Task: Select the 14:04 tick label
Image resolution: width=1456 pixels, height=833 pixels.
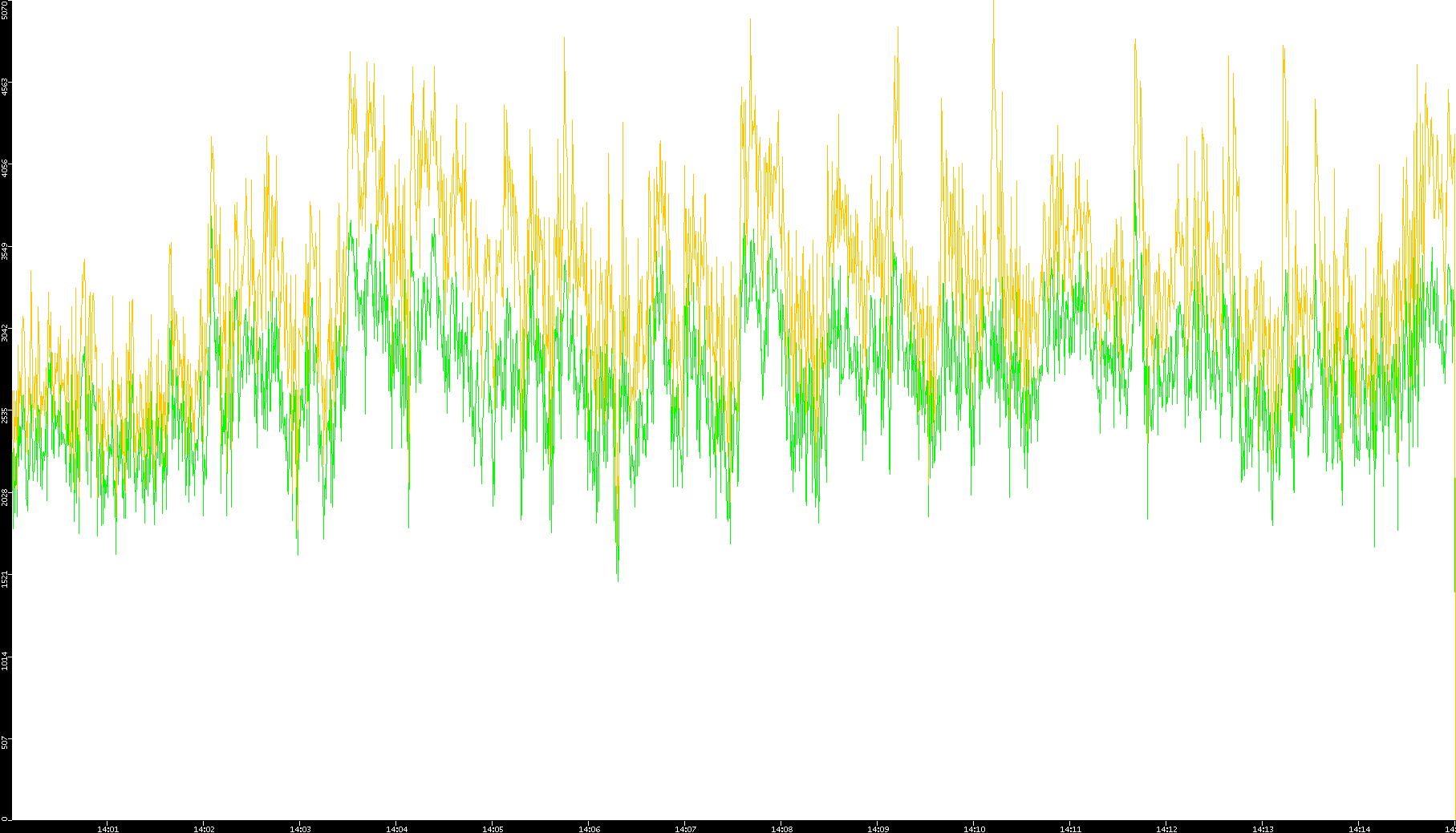Action: [396, 829]
